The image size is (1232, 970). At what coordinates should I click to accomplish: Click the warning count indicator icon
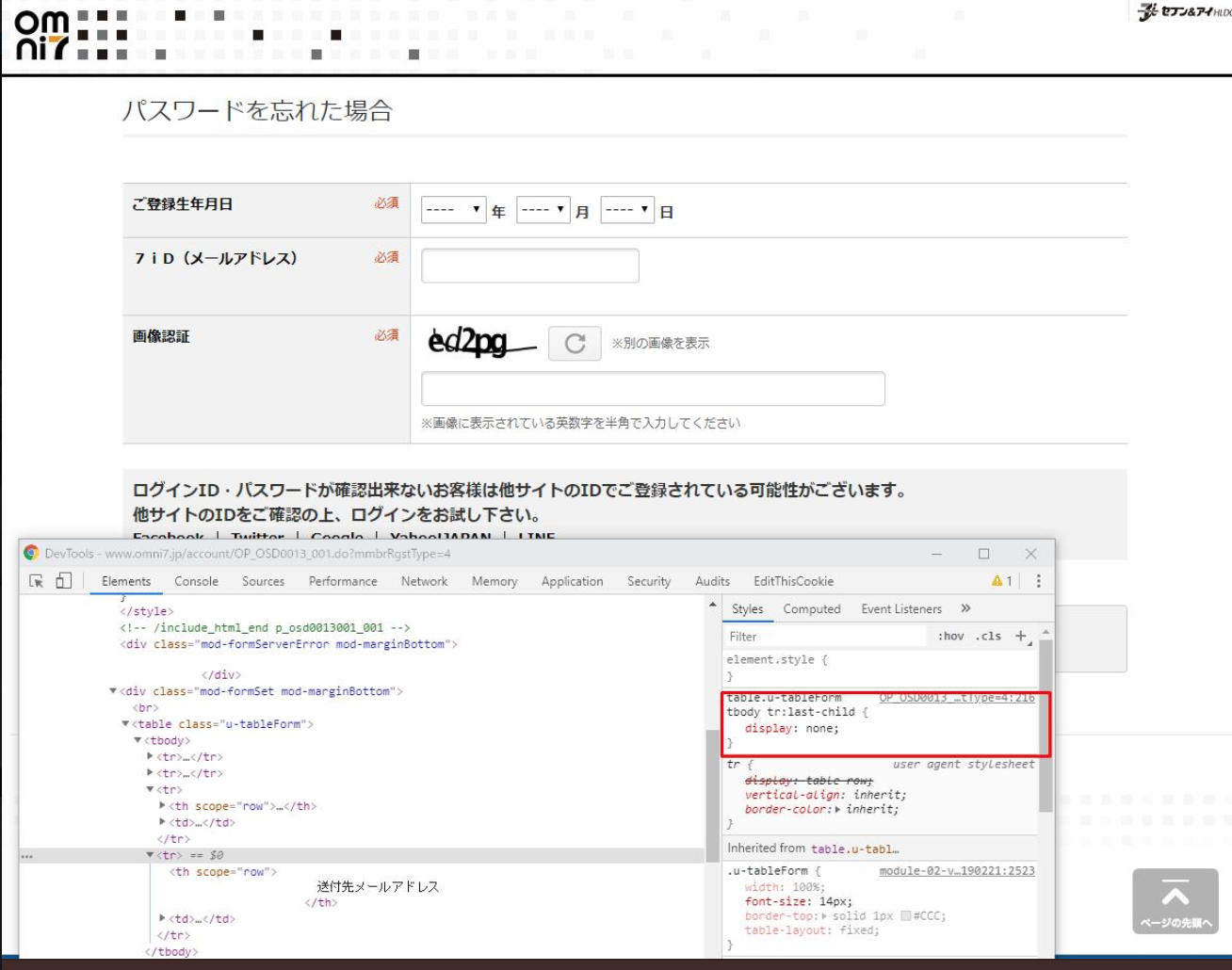coord(997,581)
